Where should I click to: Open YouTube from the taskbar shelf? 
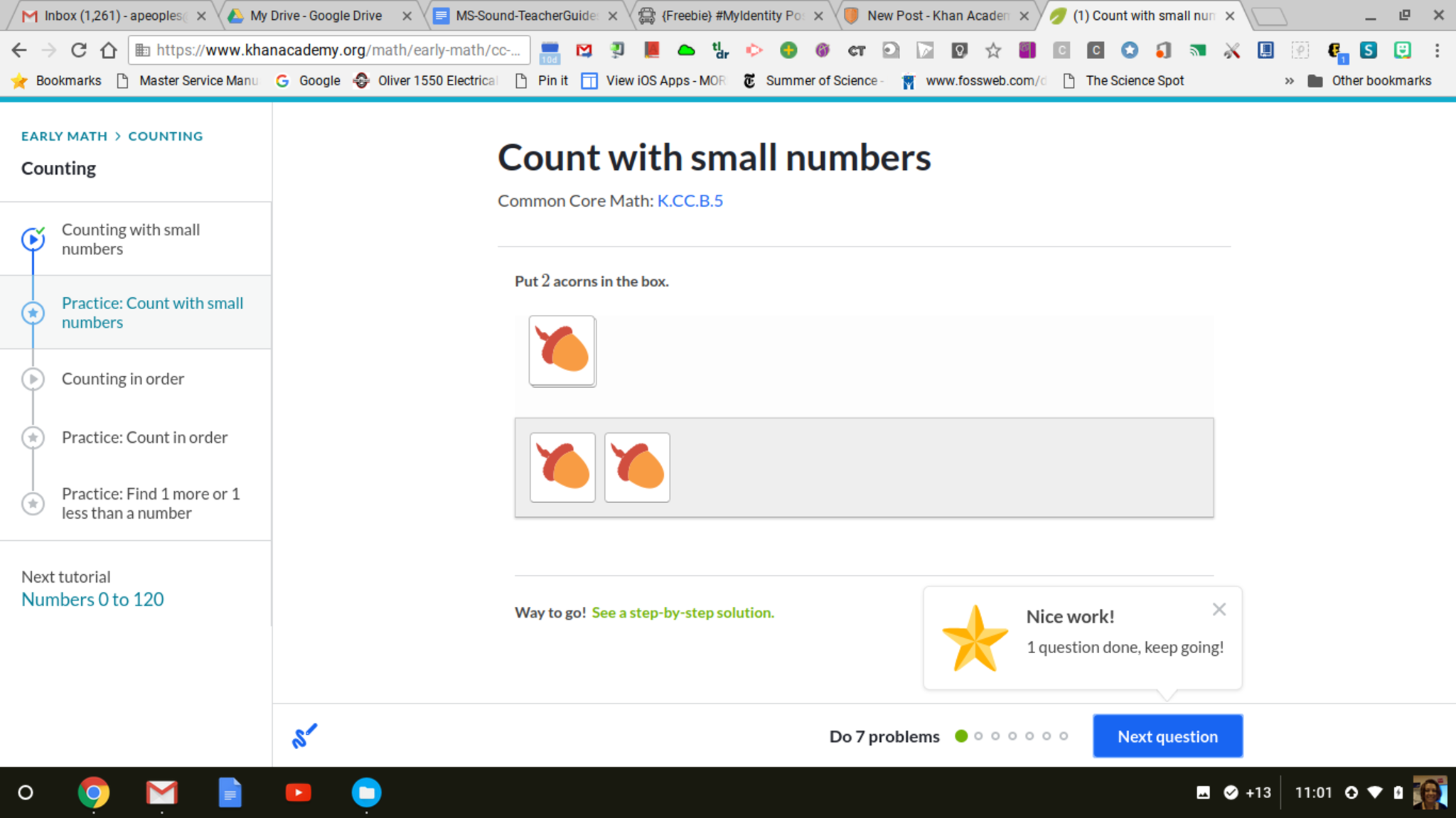click(x=298, y=792)
